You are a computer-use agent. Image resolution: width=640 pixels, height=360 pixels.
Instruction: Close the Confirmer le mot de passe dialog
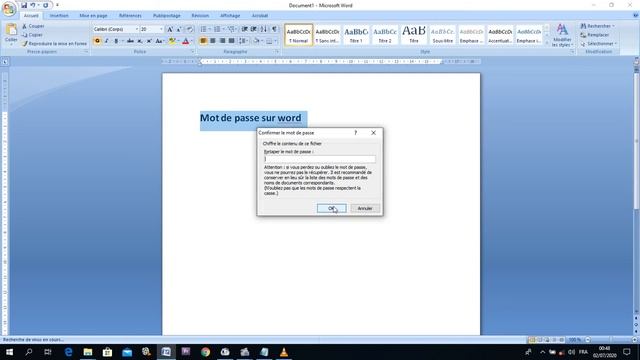tap(373, 133)
